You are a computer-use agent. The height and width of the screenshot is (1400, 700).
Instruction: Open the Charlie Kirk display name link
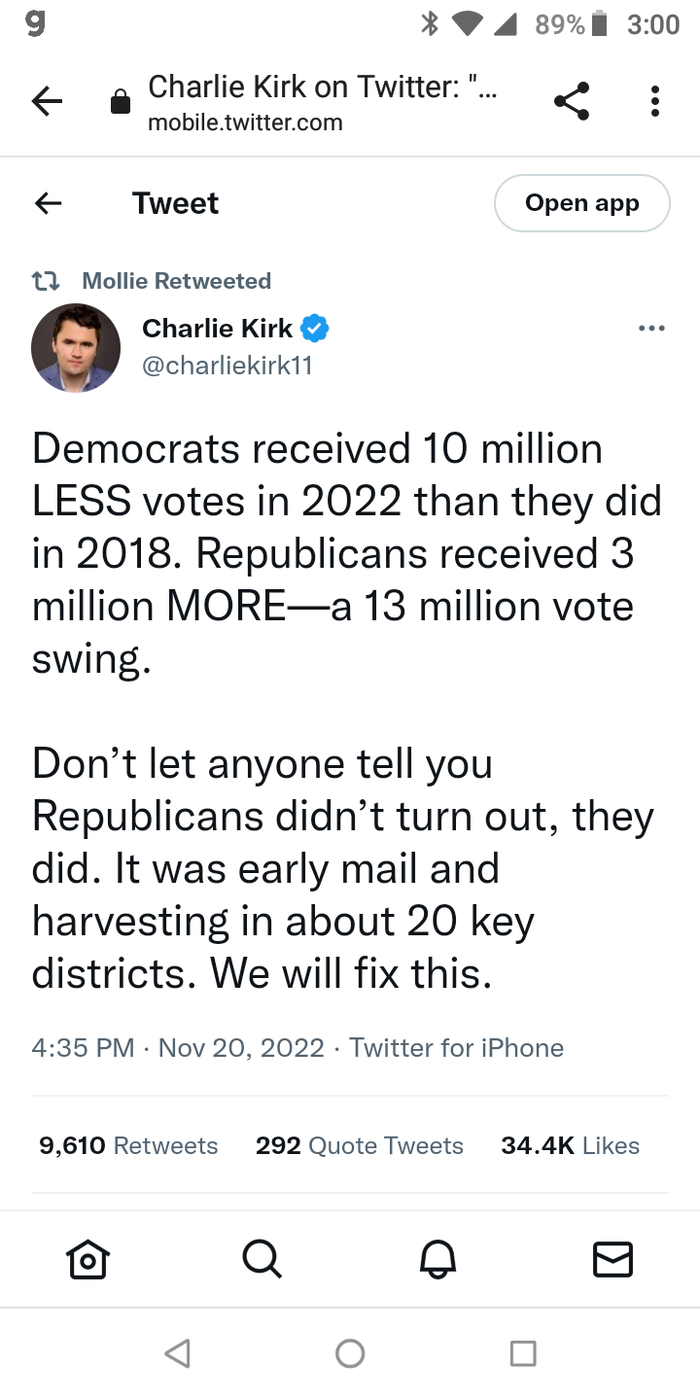click(217, 328)
